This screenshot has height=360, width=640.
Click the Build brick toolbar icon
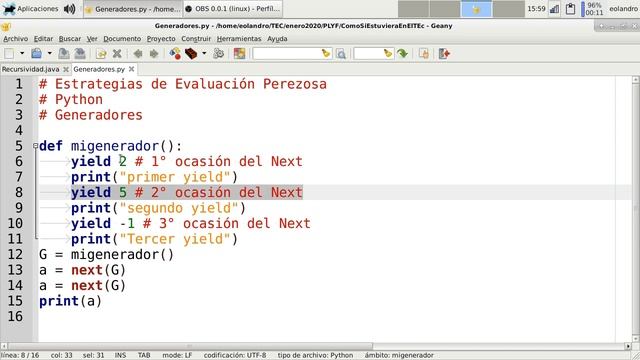pos(191,53)
